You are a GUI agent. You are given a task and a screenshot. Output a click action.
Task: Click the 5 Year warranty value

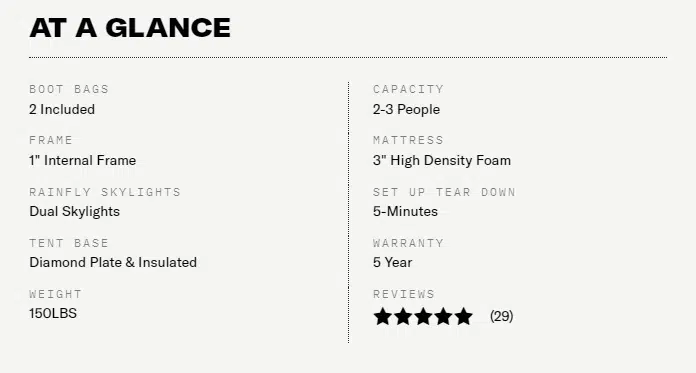tap(392, 262)
